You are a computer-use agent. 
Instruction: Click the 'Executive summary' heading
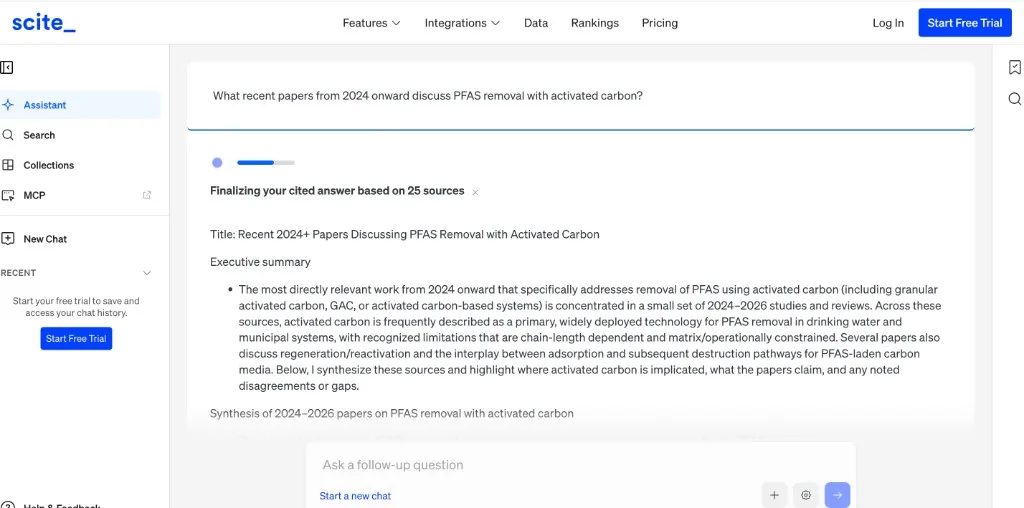click(x=261, y=262)
